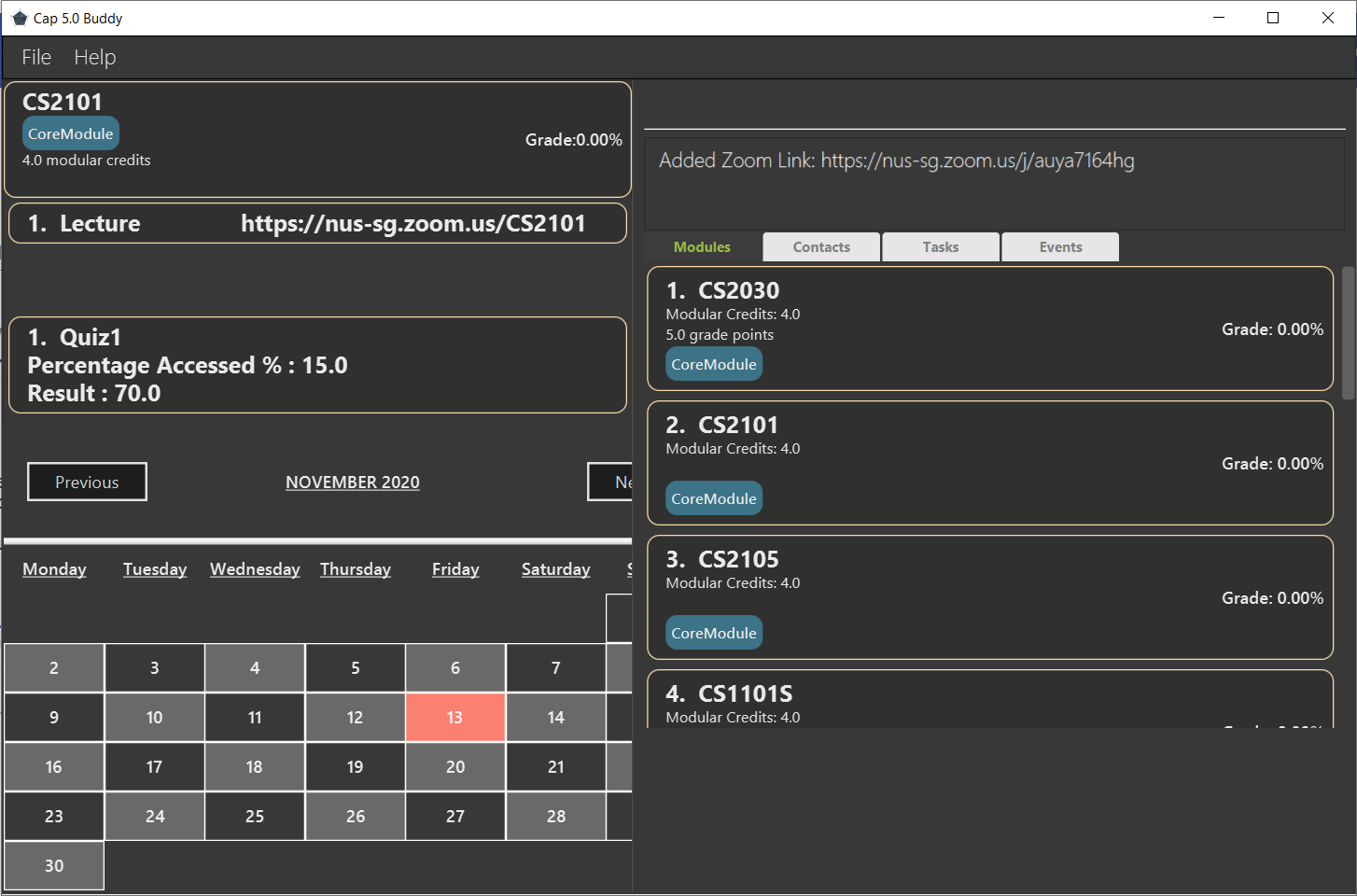This screenshot has height=896, width=1357.
Task: Select day 23 on calendar
Action: [54, 816]
